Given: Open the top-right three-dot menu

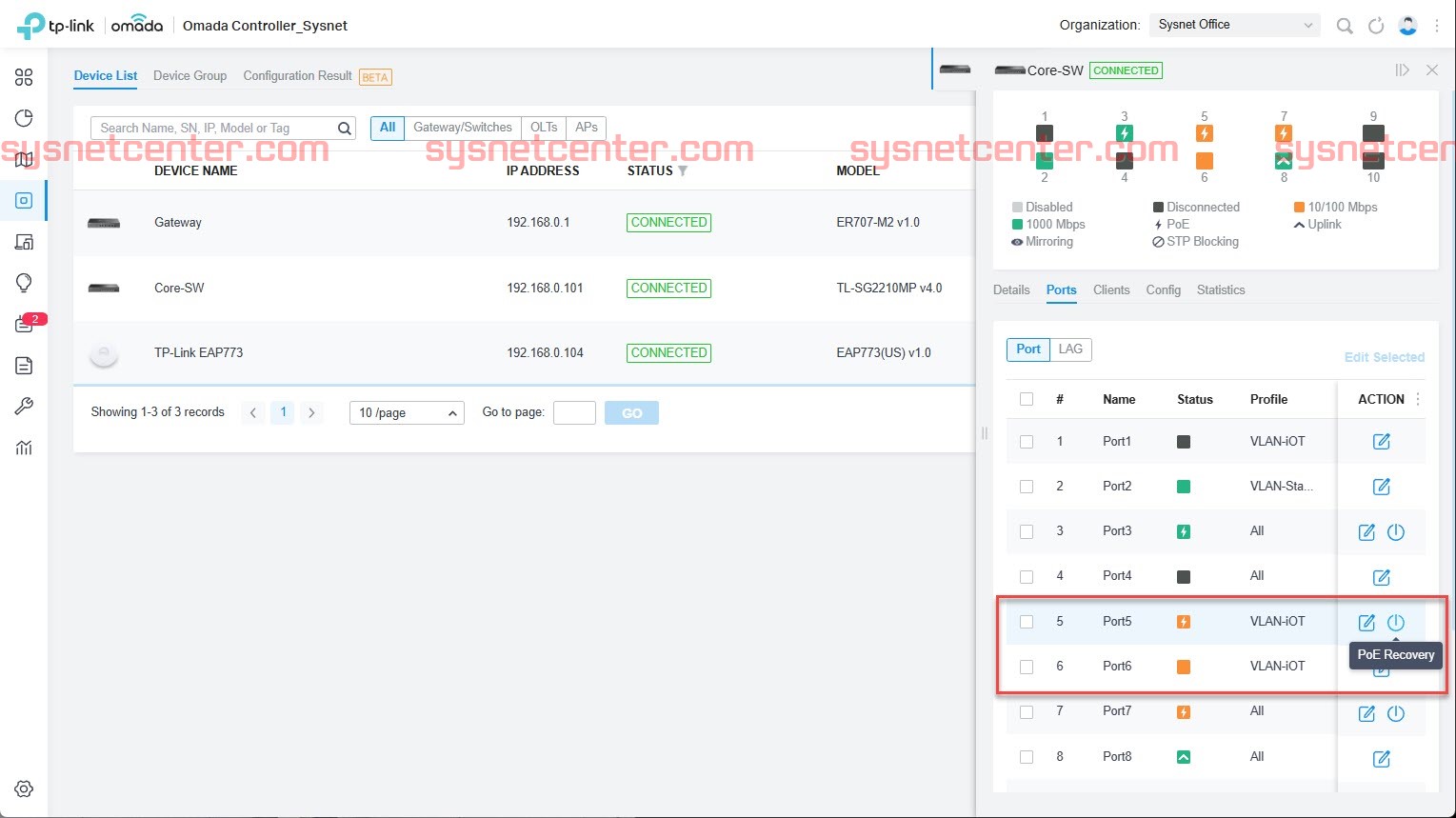Looking at the screenshot, I should (1437, 26).
